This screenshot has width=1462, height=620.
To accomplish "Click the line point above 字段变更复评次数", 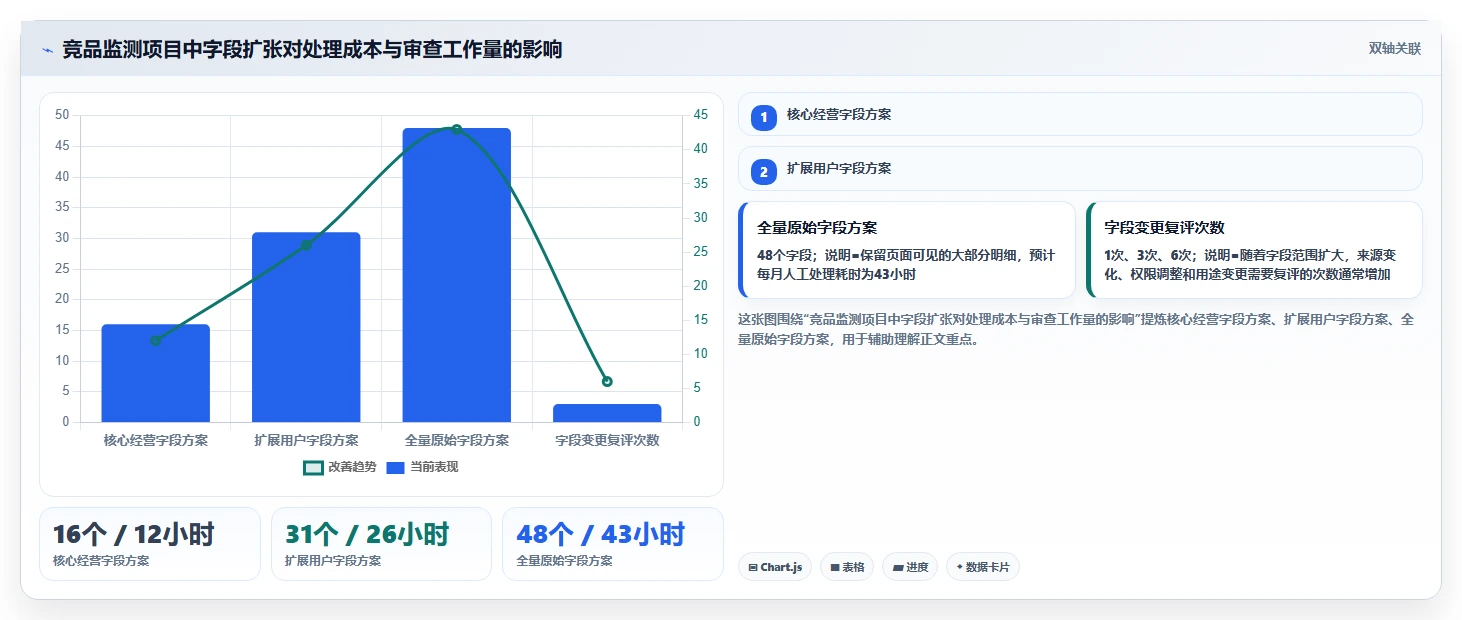I will tap(607, 381).
